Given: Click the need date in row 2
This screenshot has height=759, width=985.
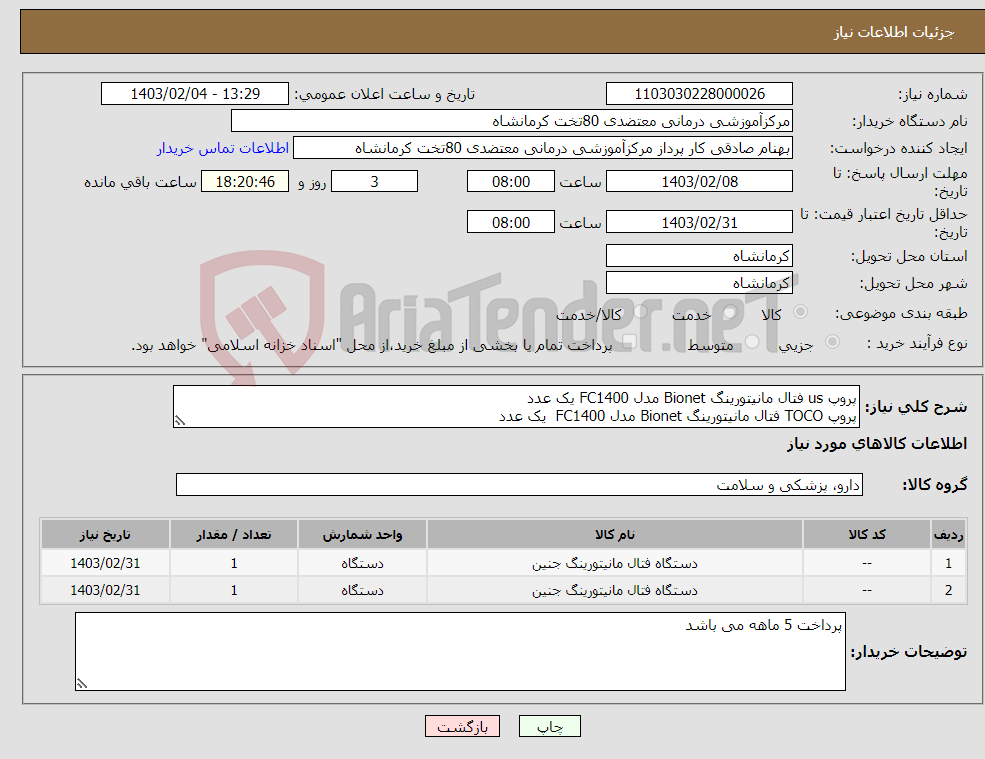Looking at the screenshot, I should pos(105,590).
